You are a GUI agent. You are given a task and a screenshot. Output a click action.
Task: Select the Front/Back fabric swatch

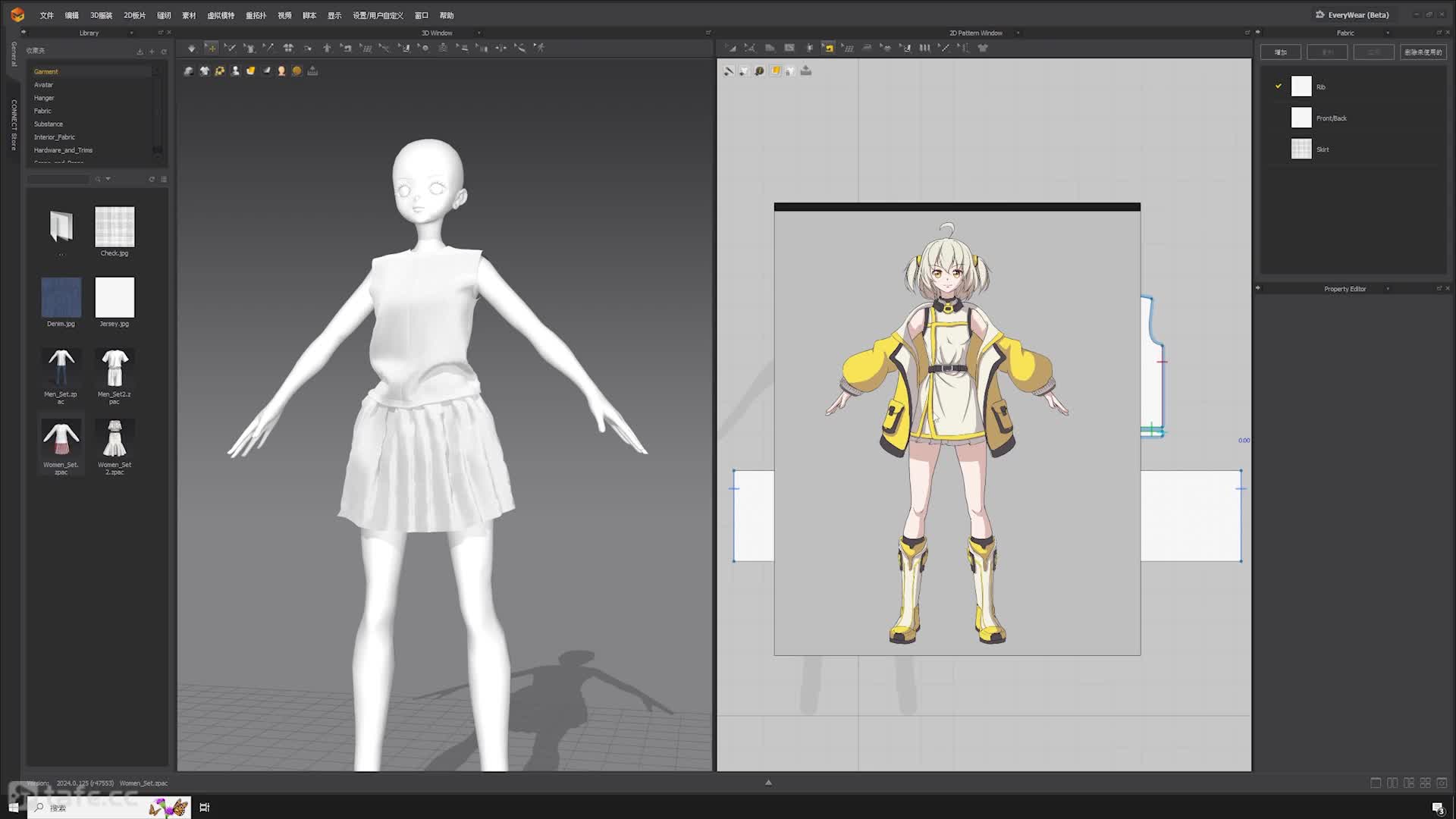coord(1301,118)
